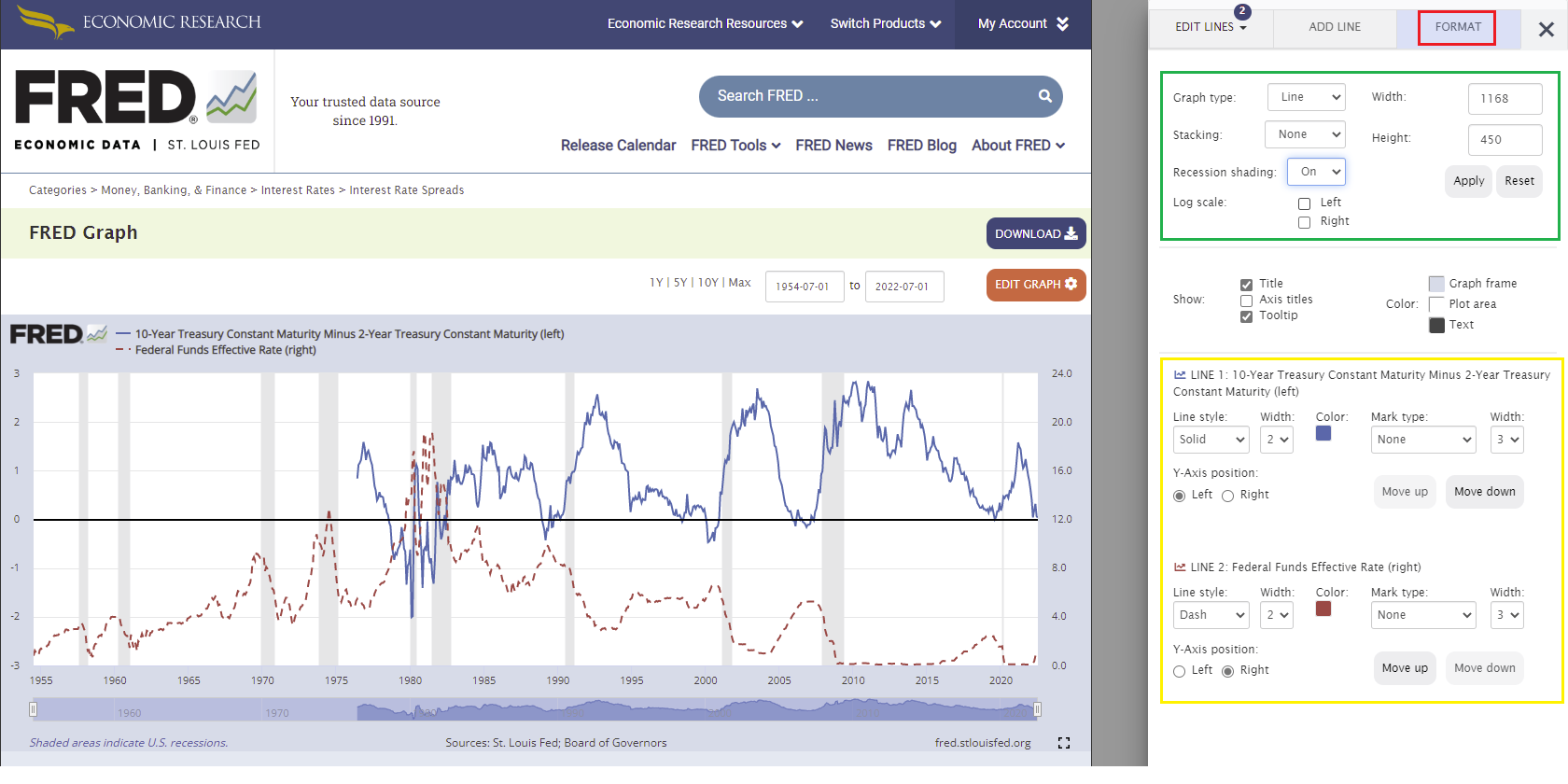Viewport: 1568px width, 784px height.
Task: Go to the Categories breadcrumb
Action: pyautogui.click(x=58, y=190)
